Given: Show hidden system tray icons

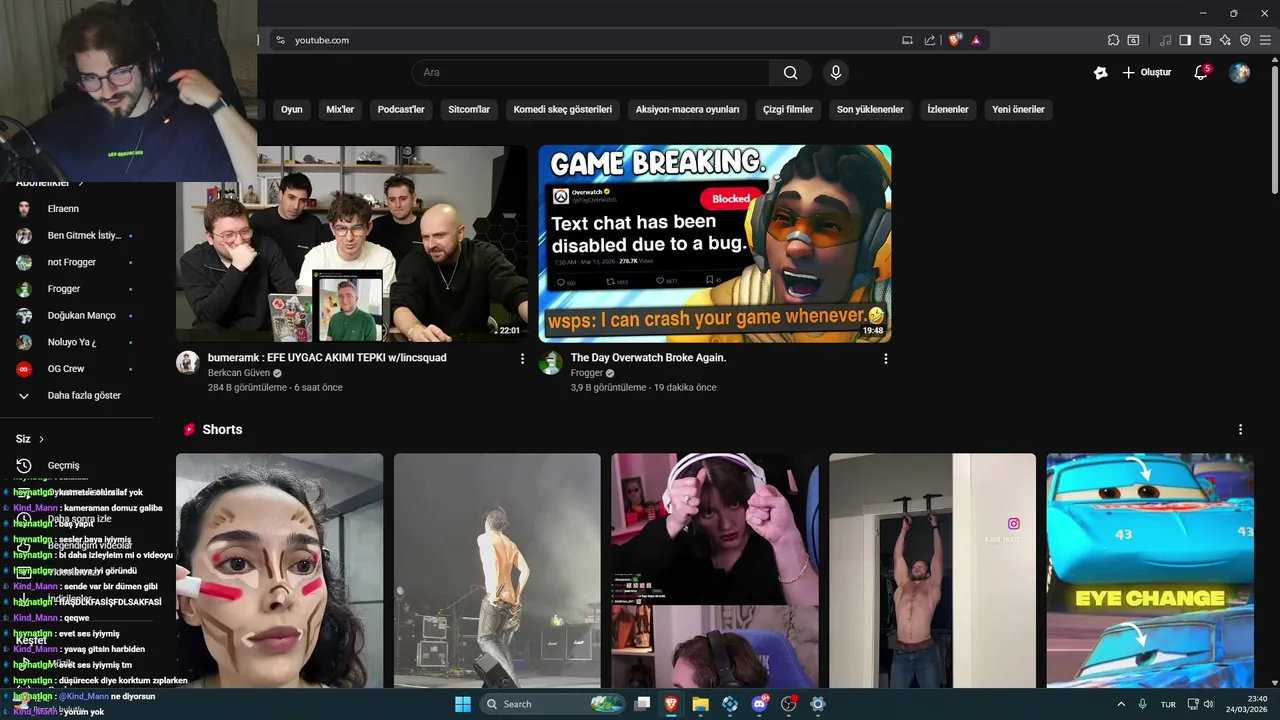Looking at the screenshot, I should click(x=1121, y=704).
